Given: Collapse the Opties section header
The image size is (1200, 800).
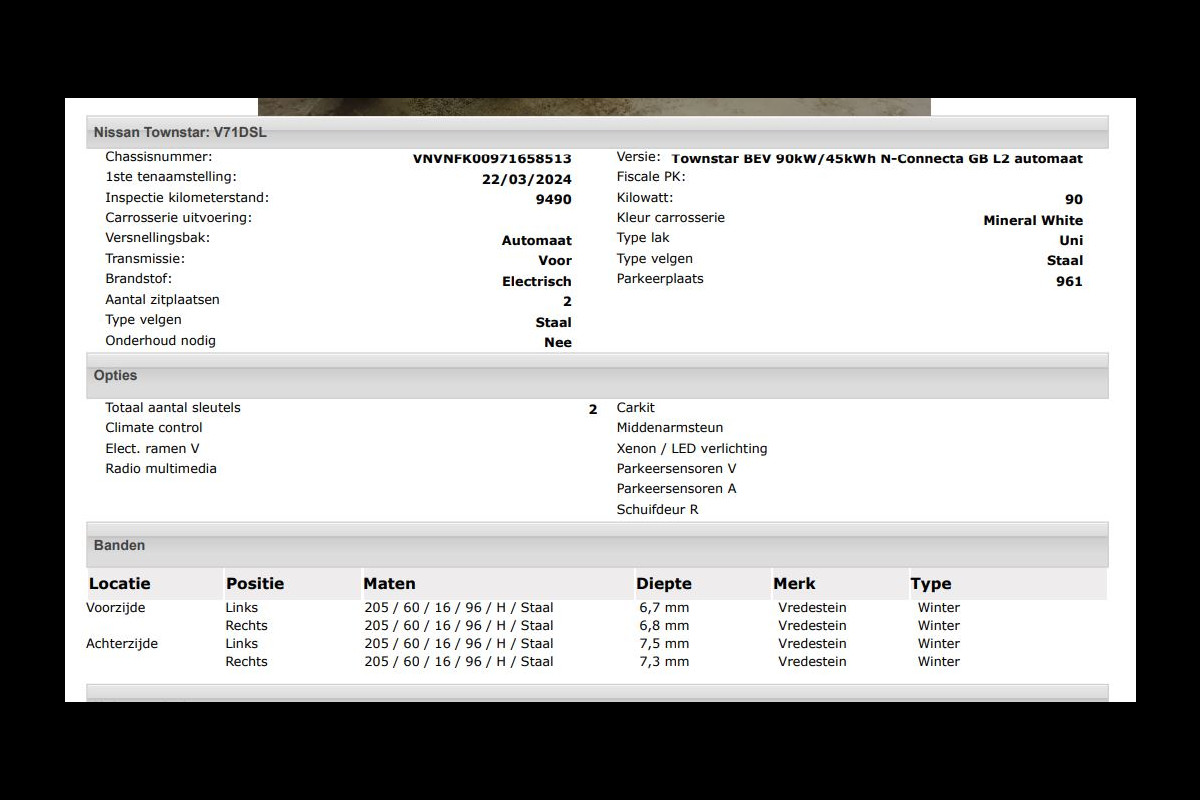Looking at the screenshot, I should coord(597,376).
